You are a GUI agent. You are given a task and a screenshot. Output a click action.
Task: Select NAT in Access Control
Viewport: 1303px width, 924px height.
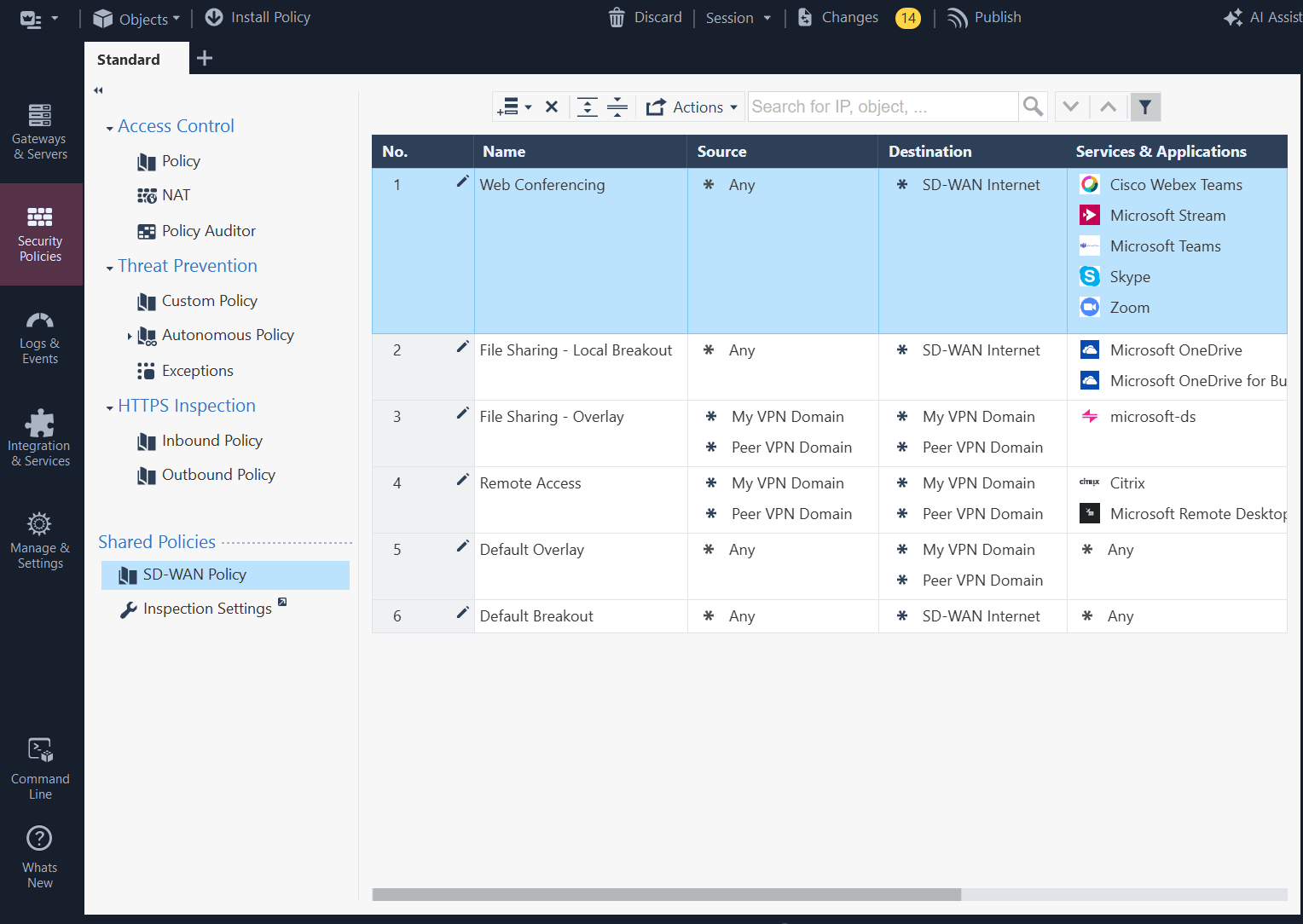[164, 195]
